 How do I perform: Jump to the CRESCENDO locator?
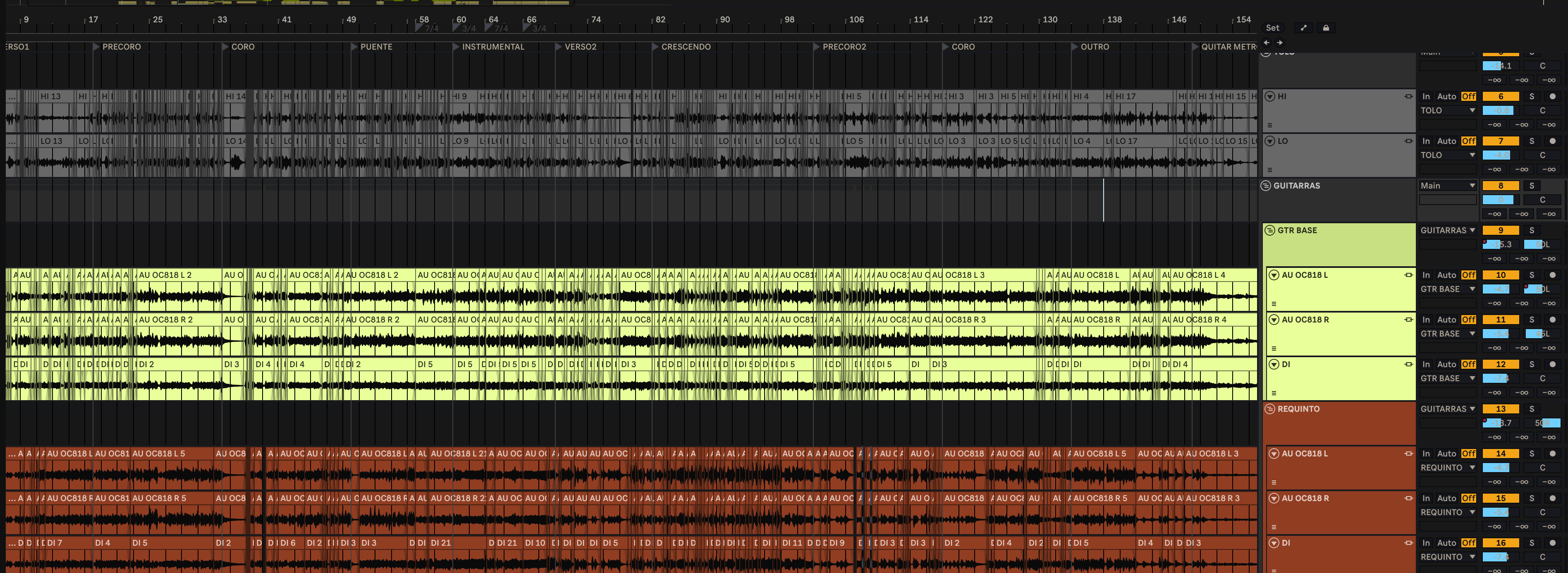click(x=681, y=47)
